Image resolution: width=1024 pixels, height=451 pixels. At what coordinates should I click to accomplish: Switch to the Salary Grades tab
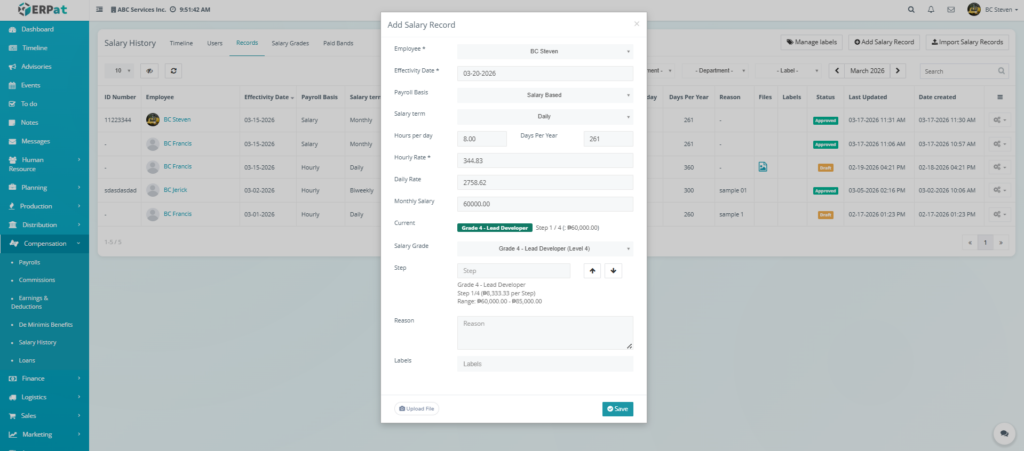pyautogui.click(x=290, y=44)
